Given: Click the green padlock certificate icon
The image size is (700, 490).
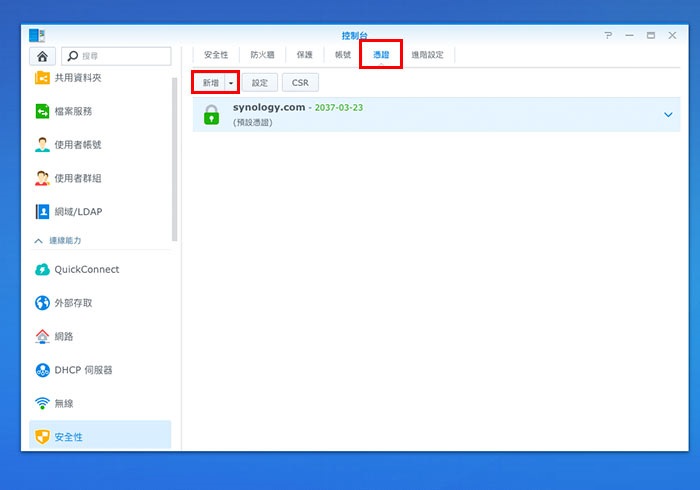Looking at the screenshot, I should coord(212,115).
